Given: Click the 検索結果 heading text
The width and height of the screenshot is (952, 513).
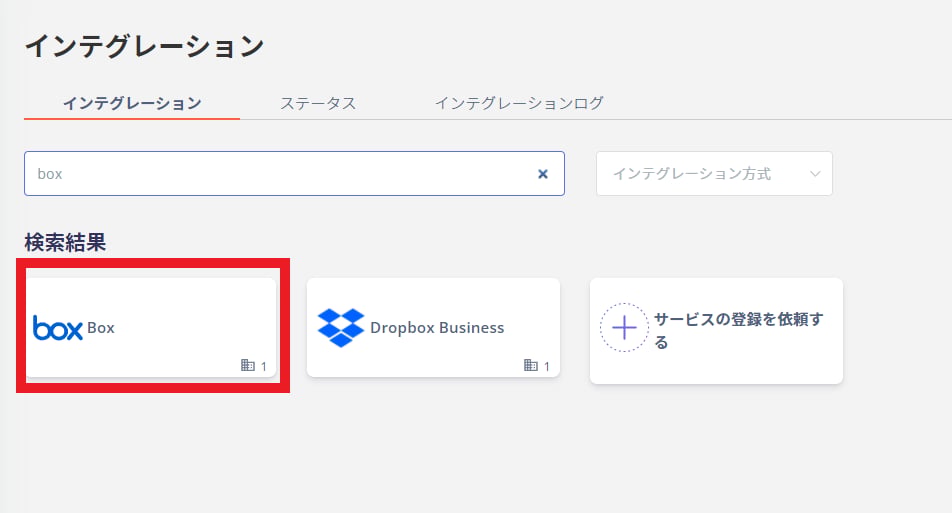Looking at the screenshot, I should coord(66,243).
